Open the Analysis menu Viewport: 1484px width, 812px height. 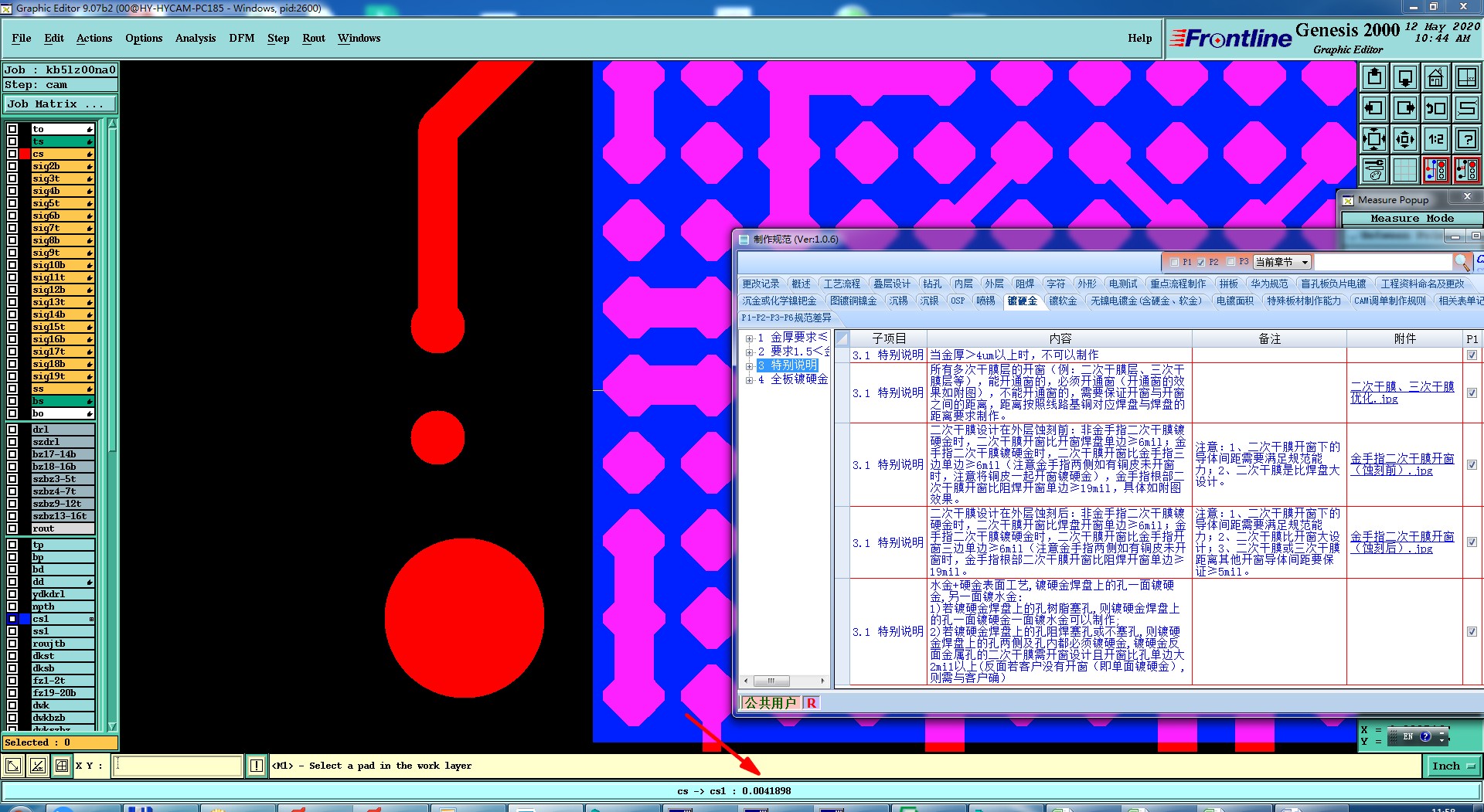click(x=196, y=38)
